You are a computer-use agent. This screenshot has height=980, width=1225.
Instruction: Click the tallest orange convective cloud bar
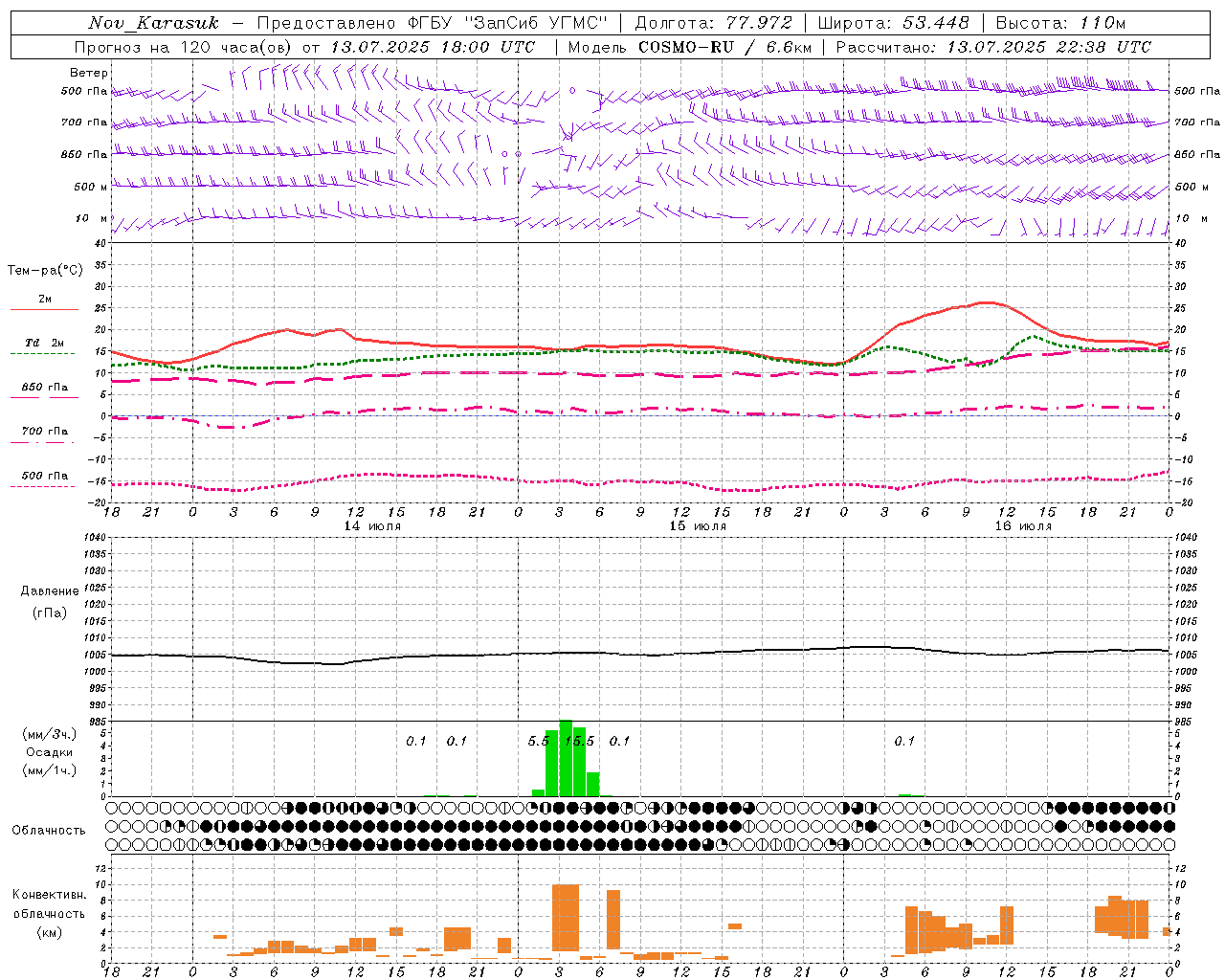click(x=566, y=918)
